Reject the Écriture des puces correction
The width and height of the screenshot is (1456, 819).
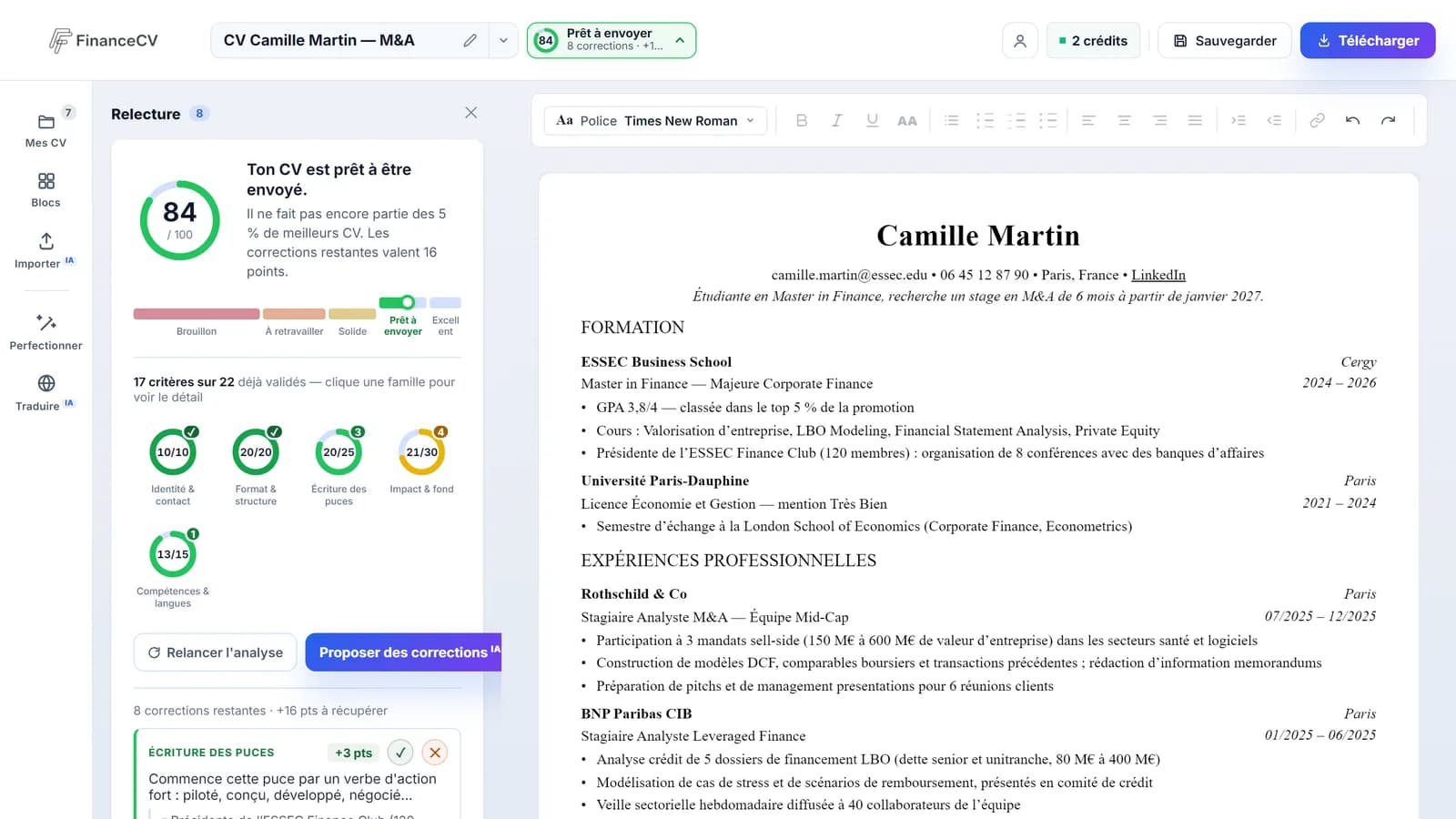coord(435,753)
